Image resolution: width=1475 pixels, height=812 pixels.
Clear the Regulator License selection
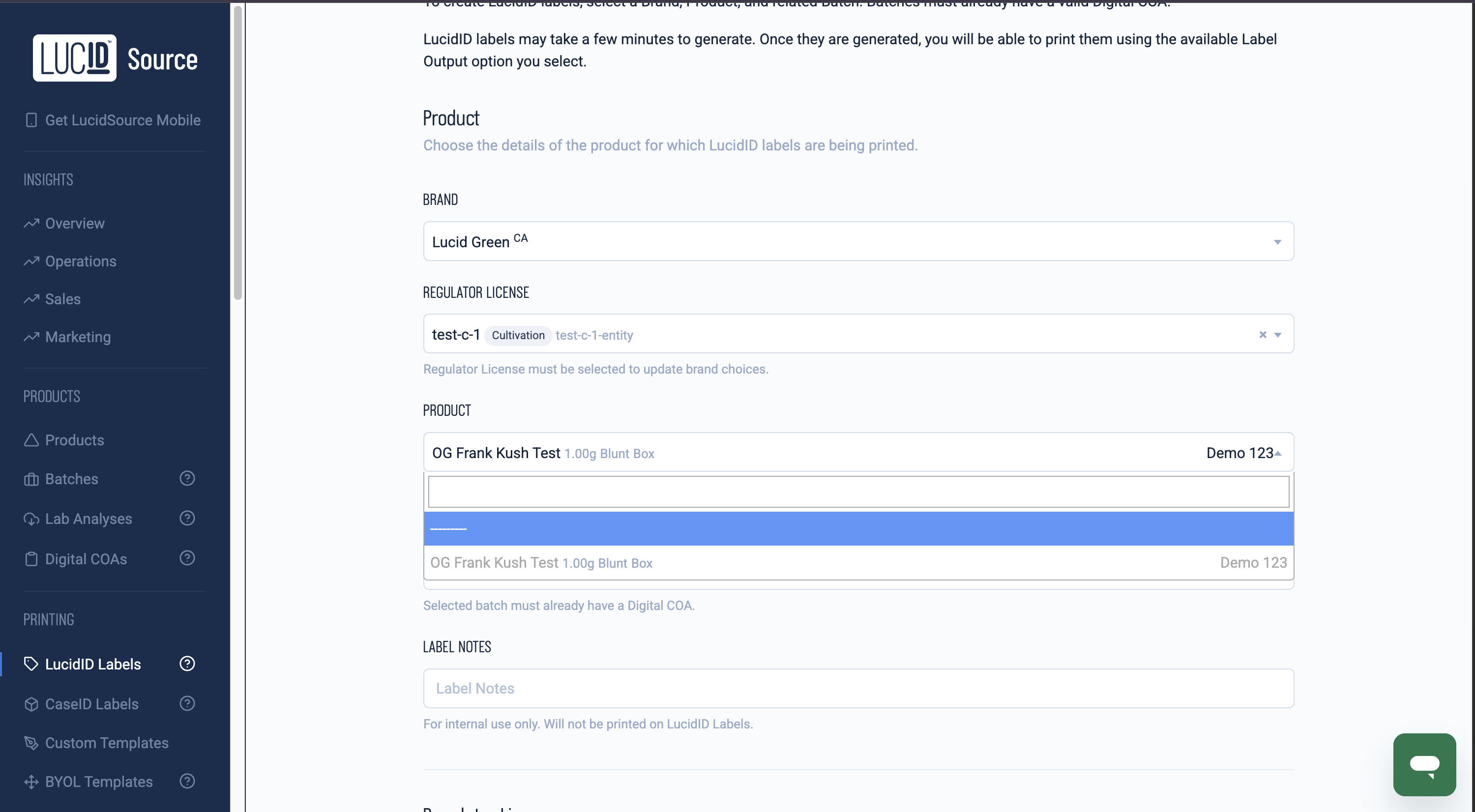pos(1263,335)
